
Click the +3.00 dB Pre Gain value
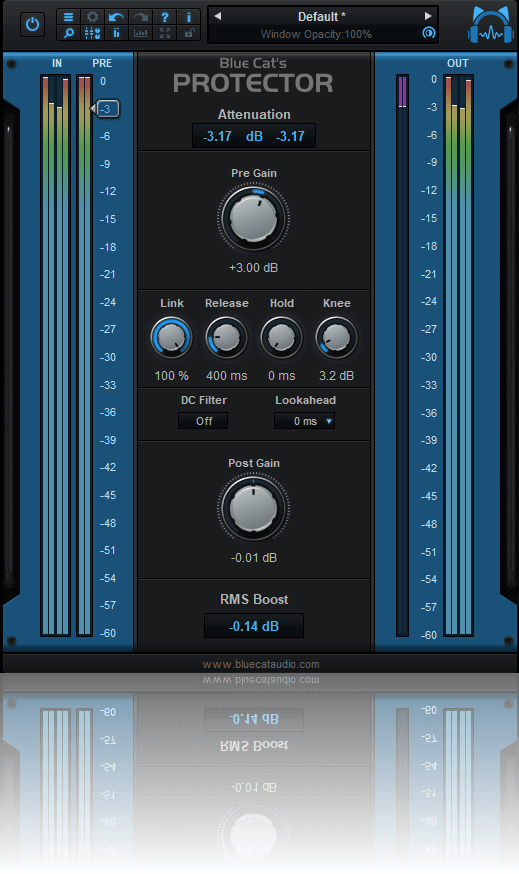(x=254, y=268)
